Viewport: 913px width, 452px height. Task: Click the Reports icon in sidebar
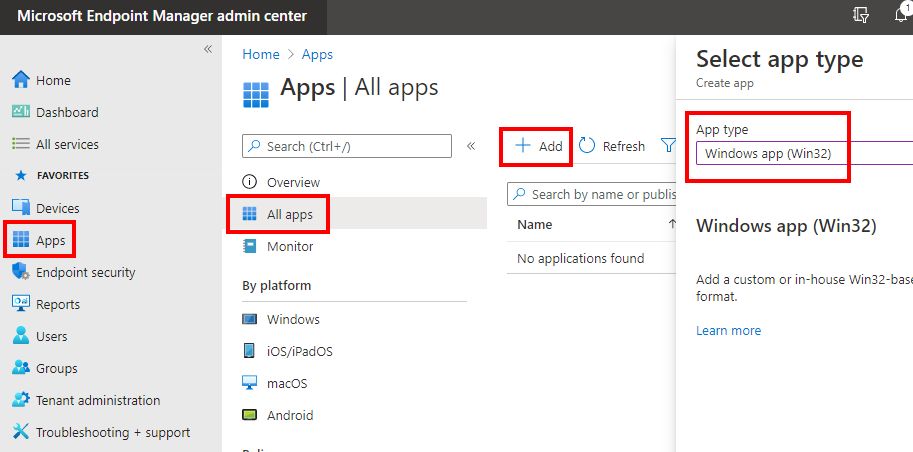(20, 303)
